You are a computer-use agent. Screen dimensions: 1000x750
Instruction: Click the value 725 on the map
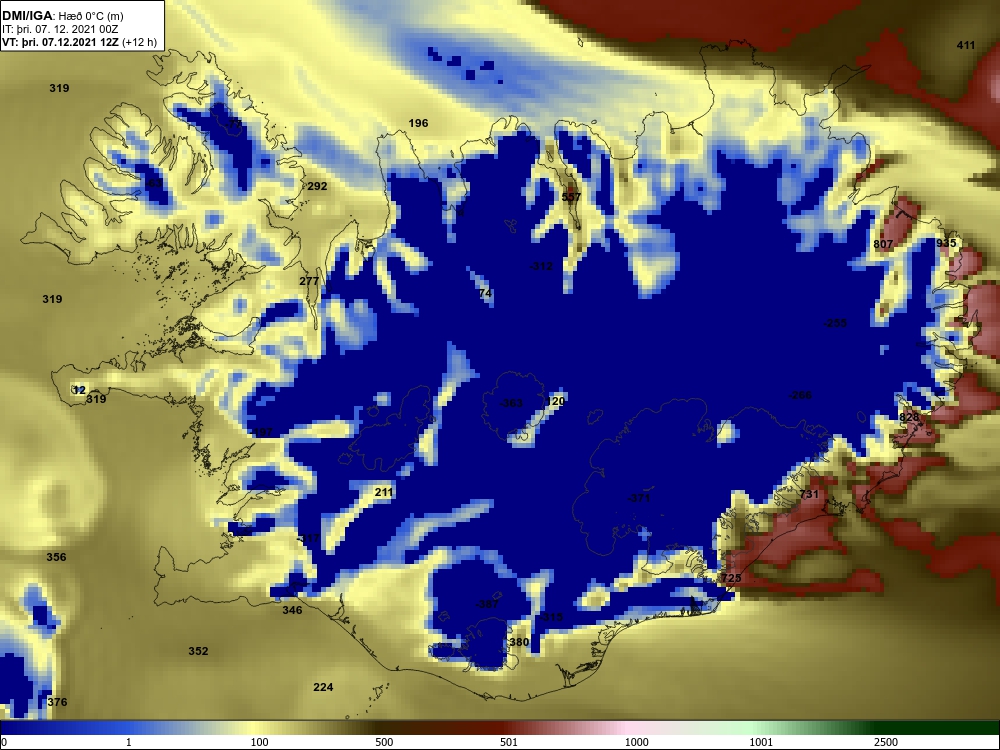(732, 578)
